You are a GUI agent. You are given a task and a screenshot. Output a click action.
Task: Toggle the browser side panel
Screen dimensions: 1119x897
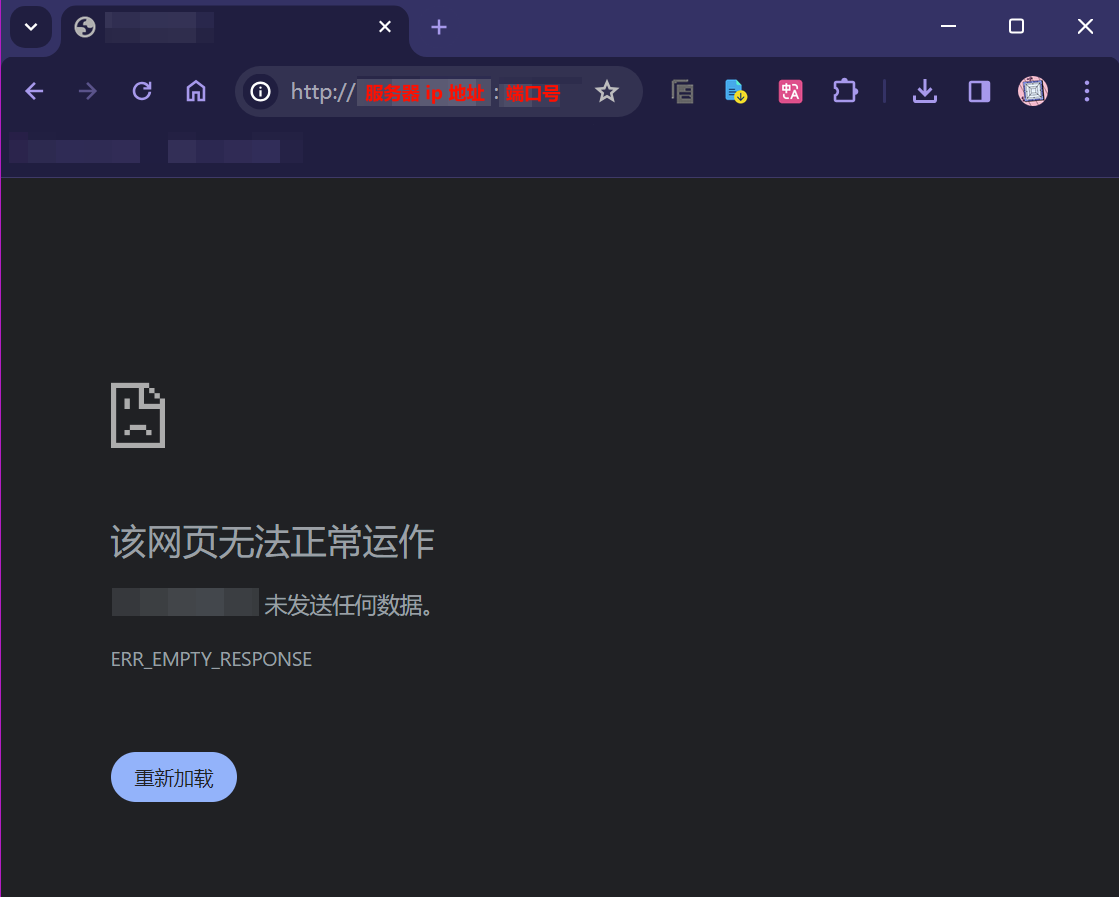[x=979, y=92]
